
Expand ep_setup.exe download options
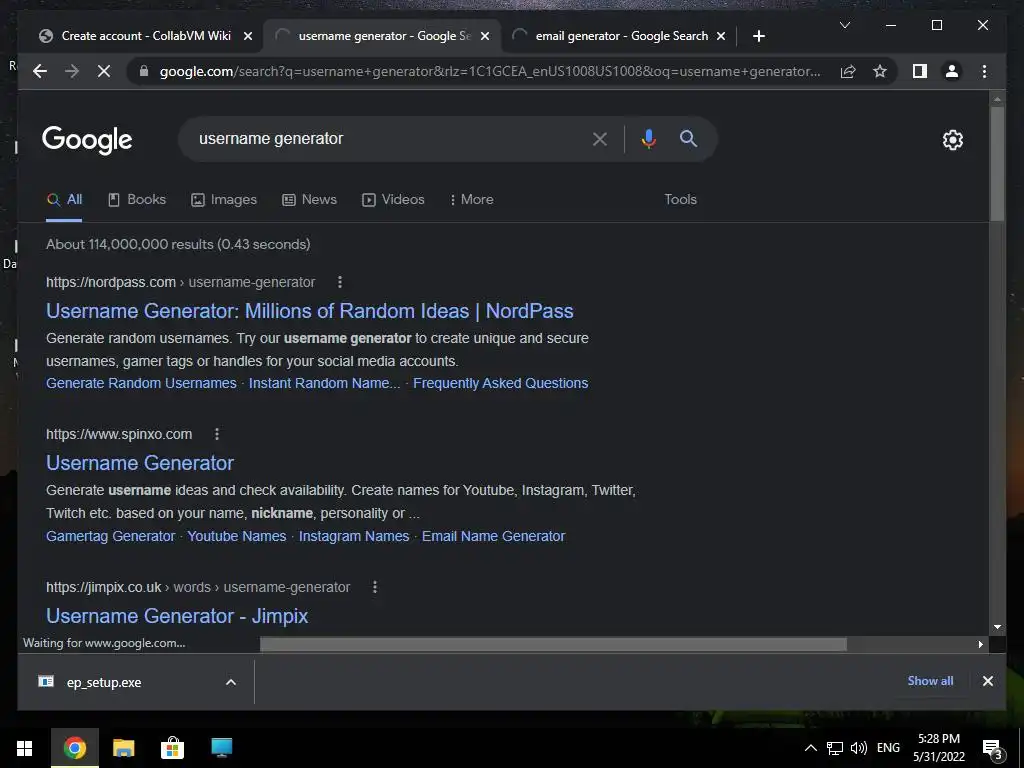coord(231,682)
